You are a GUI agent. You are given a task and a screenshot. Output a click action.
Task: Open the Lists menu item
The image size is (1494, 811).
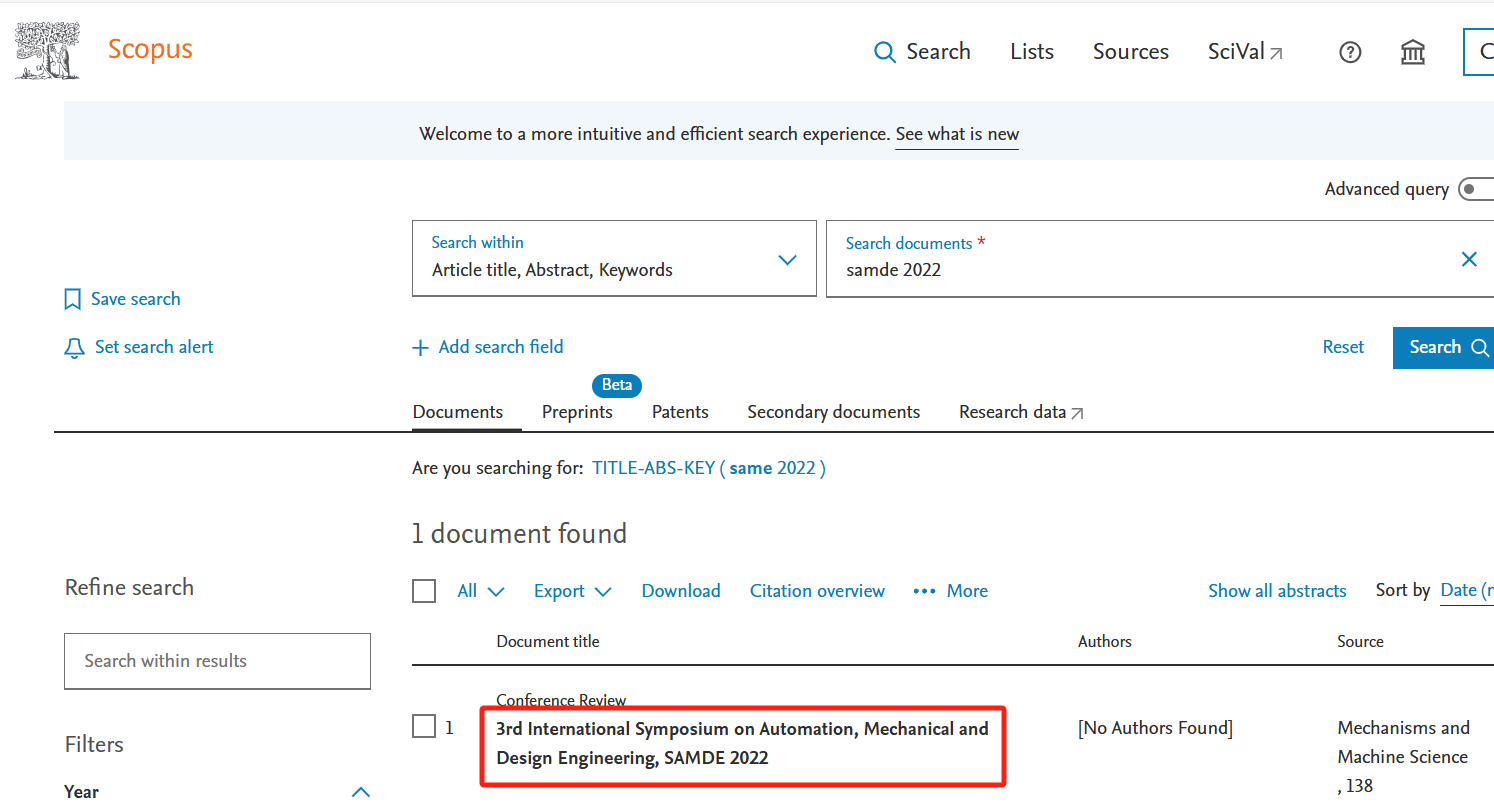tap(1032, 52)
